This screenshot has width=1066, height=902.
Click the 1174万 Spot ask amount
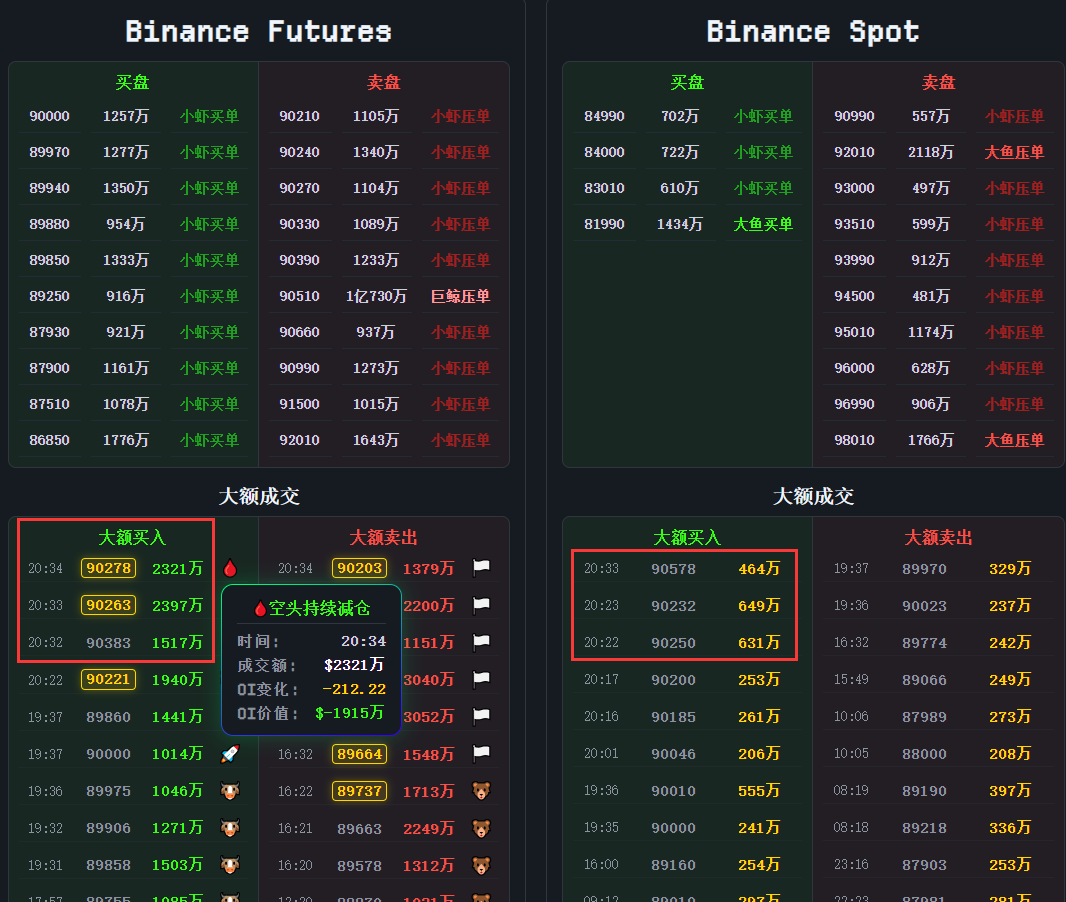(x=931, y=332)
